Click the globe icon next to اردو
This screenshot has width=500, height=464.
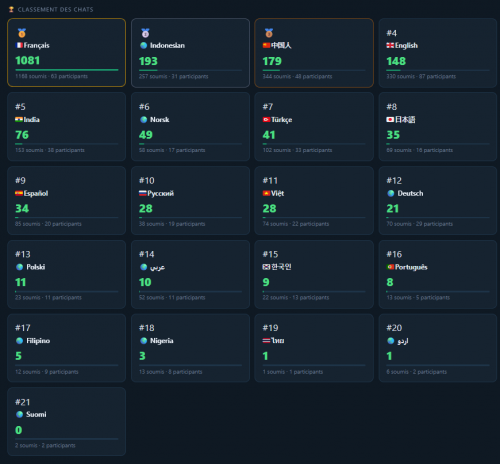tap(391, 341)
